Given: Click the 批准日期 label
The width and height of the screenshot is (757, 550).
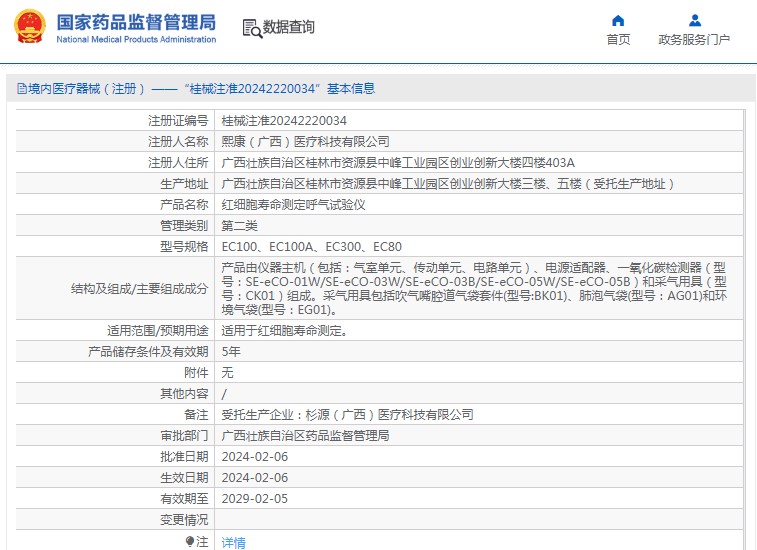Looking at the screenshot, I should pos(184,457).
